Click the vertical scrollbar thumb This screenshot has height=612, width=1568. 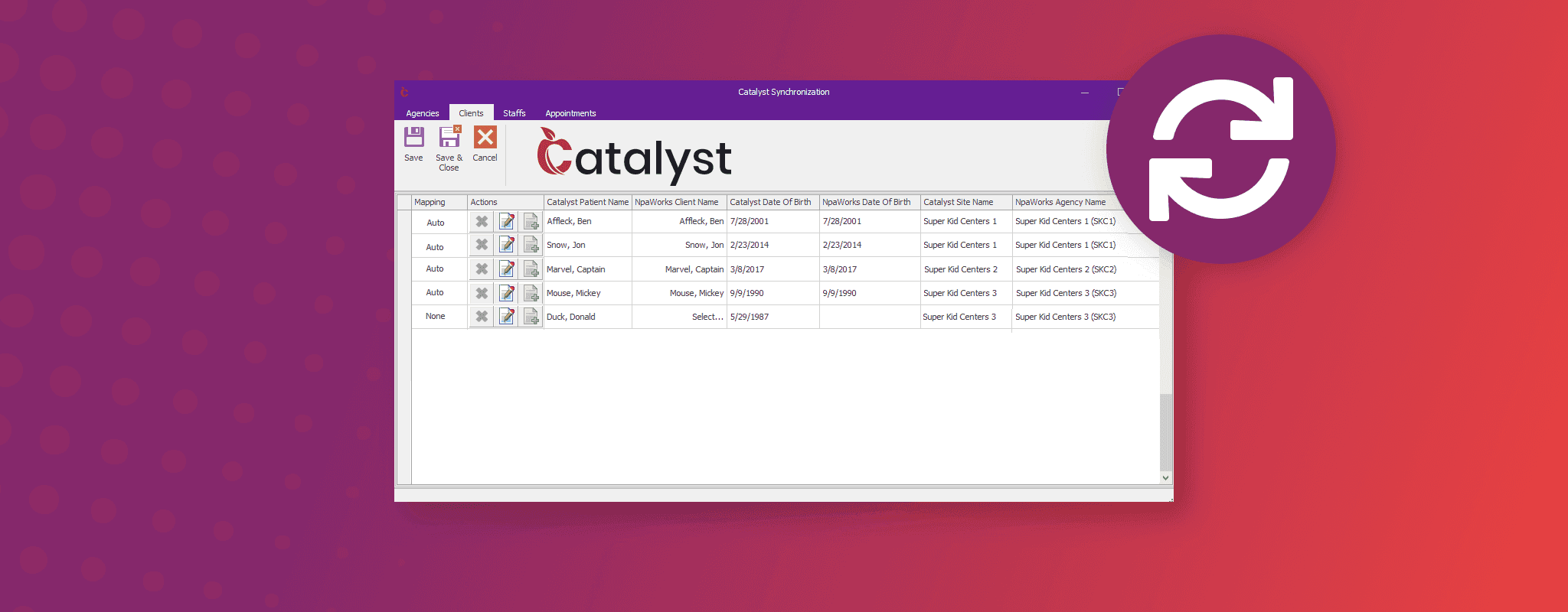pyautogui.click(x=1165, y=432)
